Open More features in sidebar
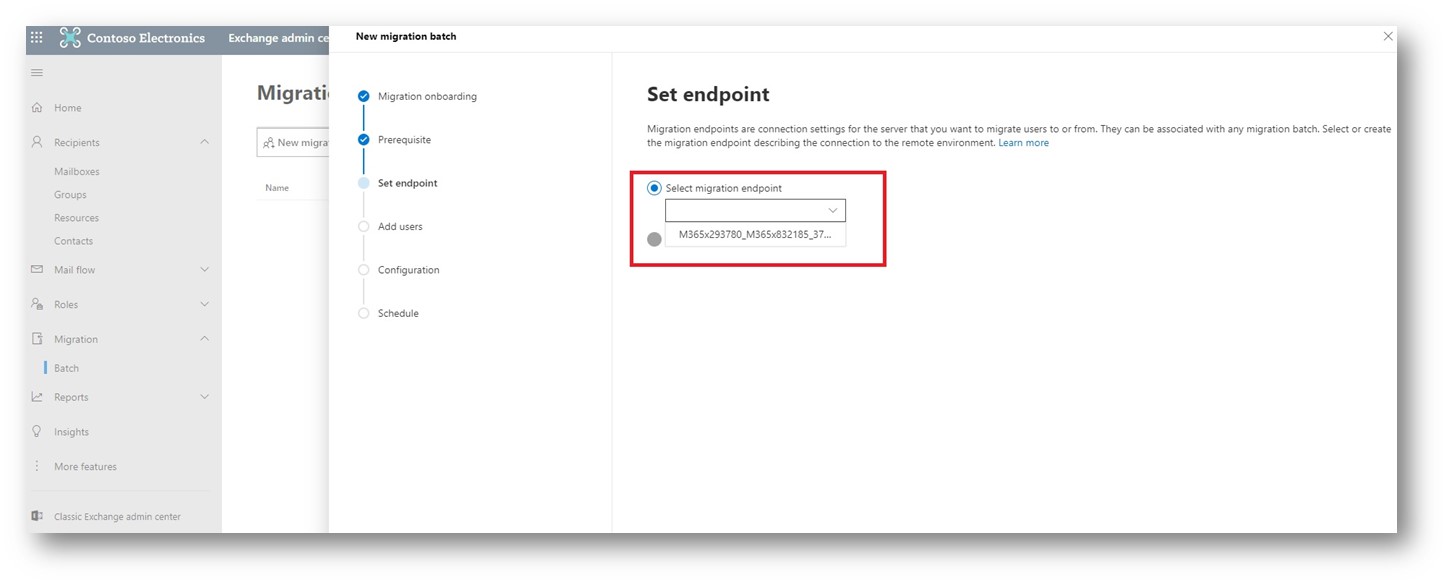 [85, 466]
